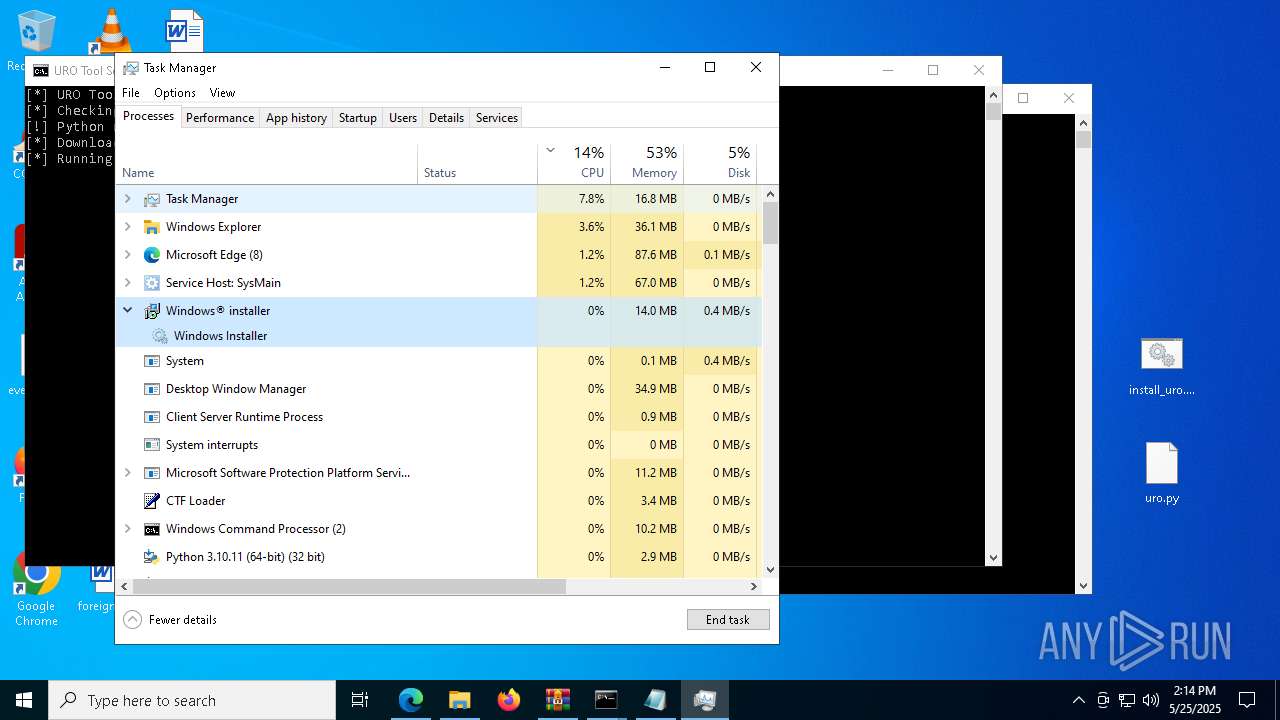This screenshot has height=720, width=1280.
Task: Click the Task Manager process row icon
Action: (152, 199)
